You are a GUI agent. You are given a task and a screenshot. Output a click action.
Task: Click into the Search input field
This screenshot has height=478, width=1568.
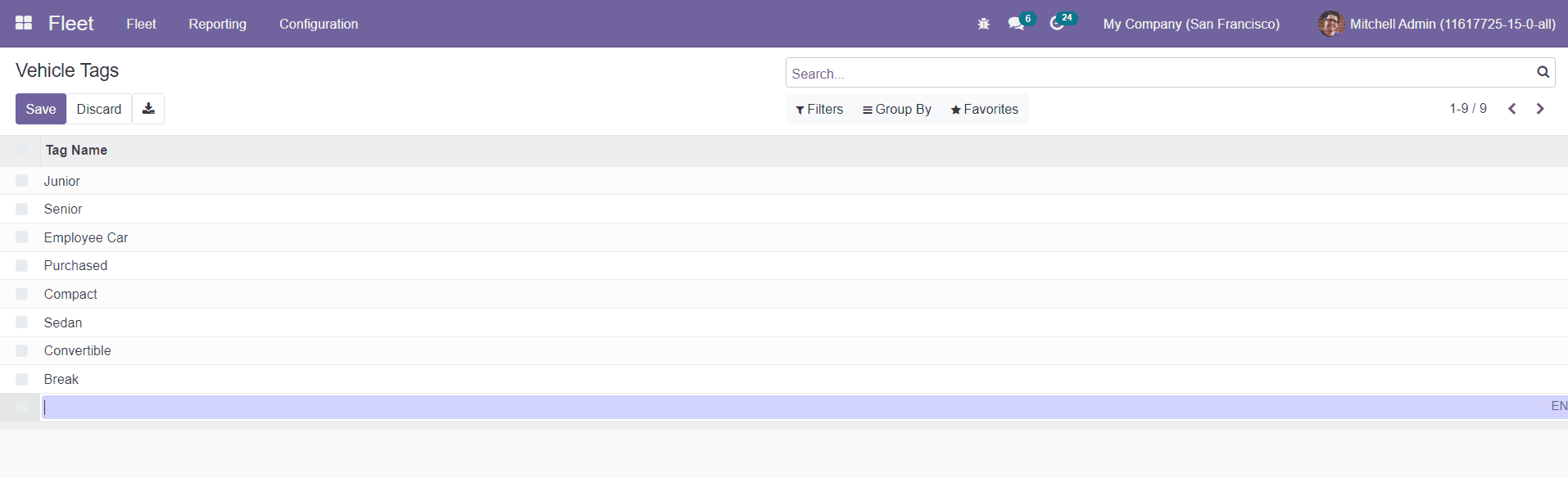pyautogui.click(x=1155, y=74)
